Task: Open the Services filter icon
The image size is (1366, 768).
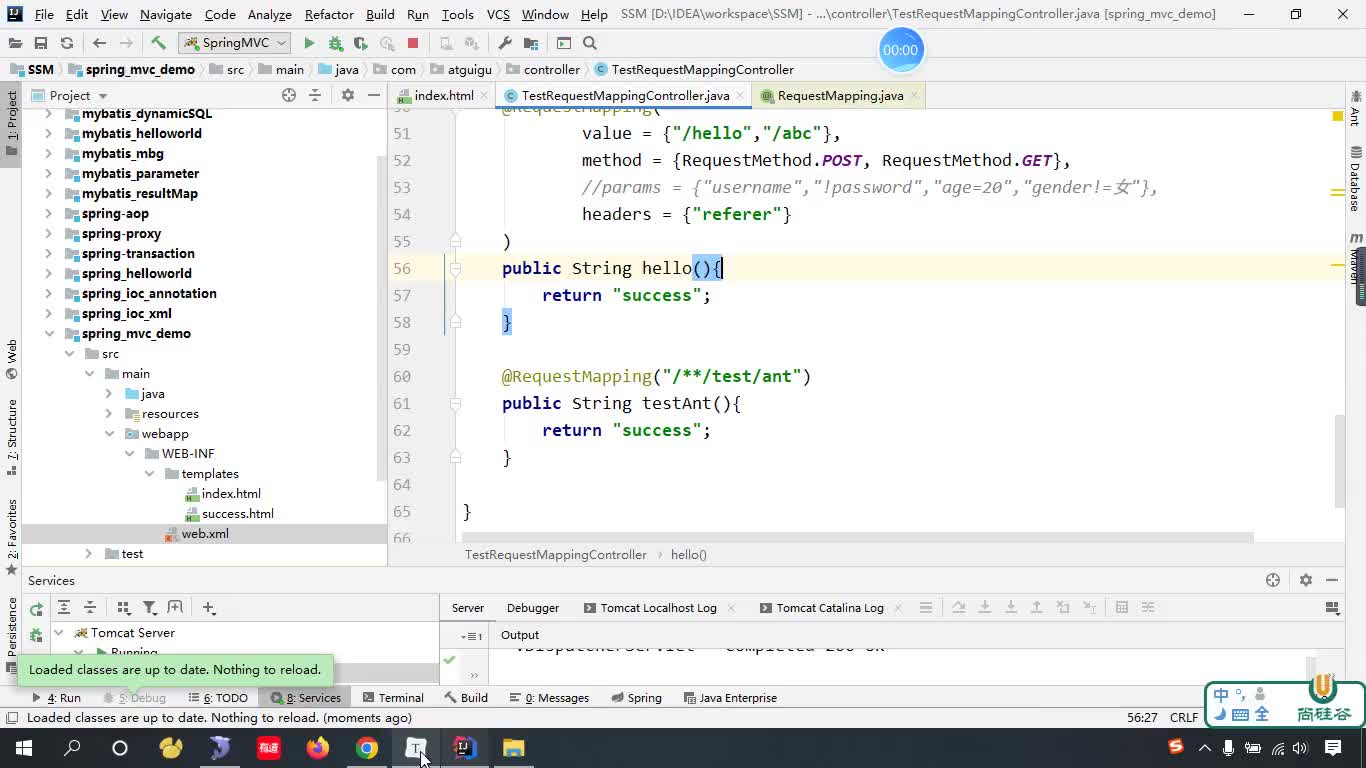Action: click(149, 607)
